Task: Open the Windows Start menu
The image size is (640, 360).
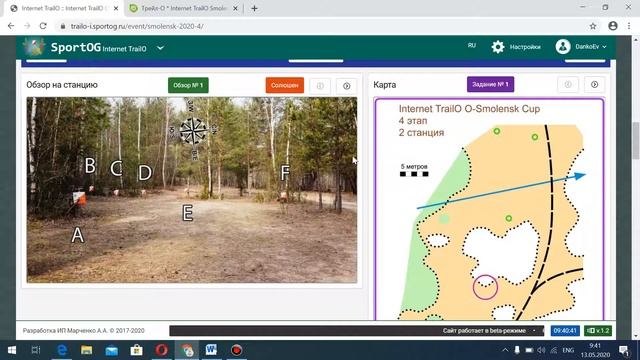Action: tap(12, 350)
